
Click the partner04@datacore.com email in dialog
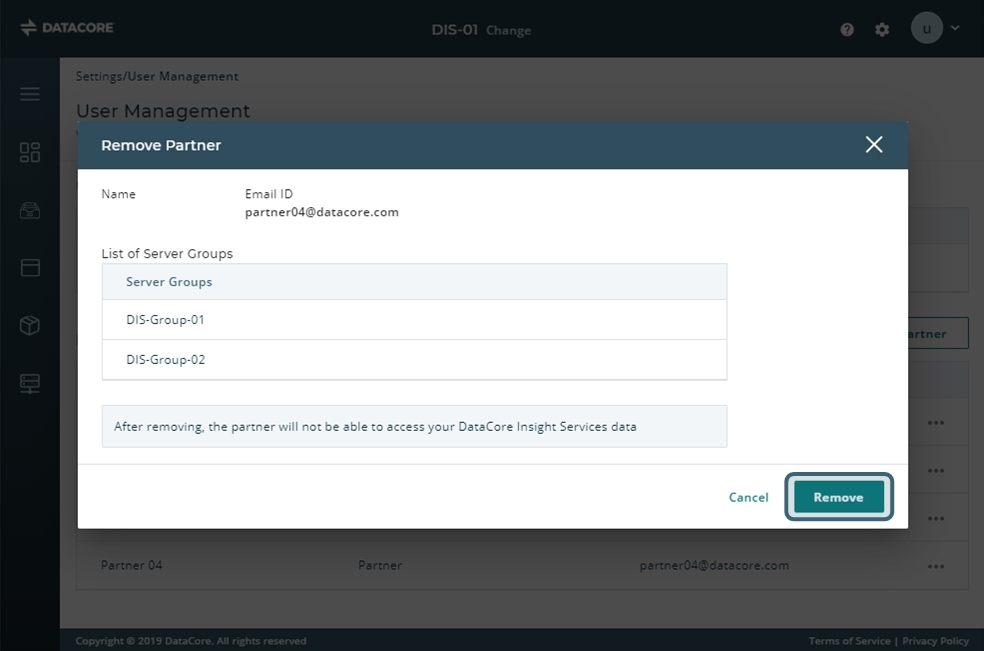(321, 212)
